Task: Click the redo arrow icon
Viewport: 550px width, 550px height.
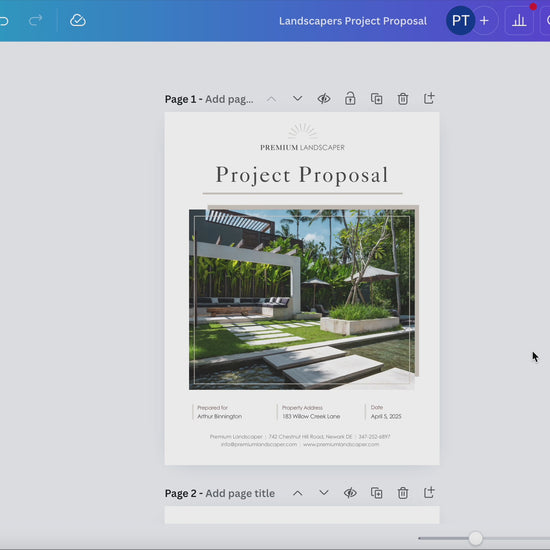Action: click(35, 20)
